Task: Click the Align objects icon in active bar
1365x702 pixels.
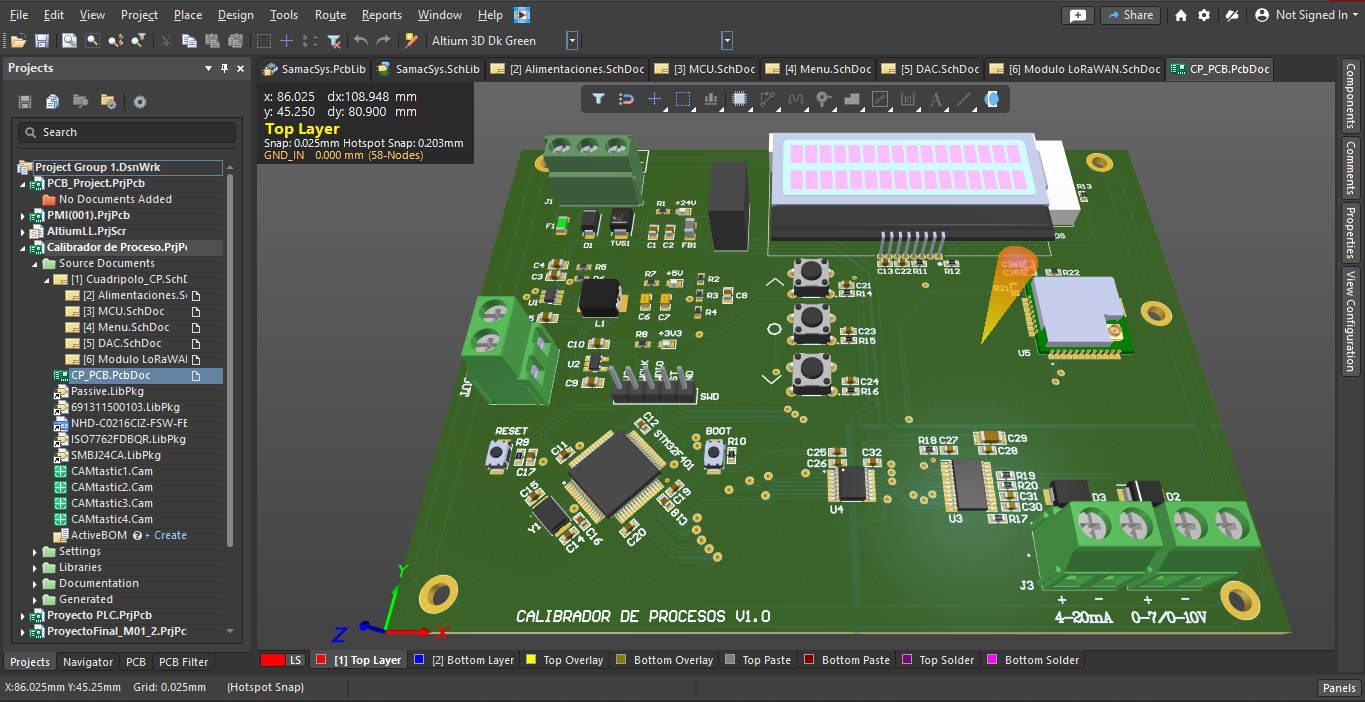Action: [x=711, y=99]
